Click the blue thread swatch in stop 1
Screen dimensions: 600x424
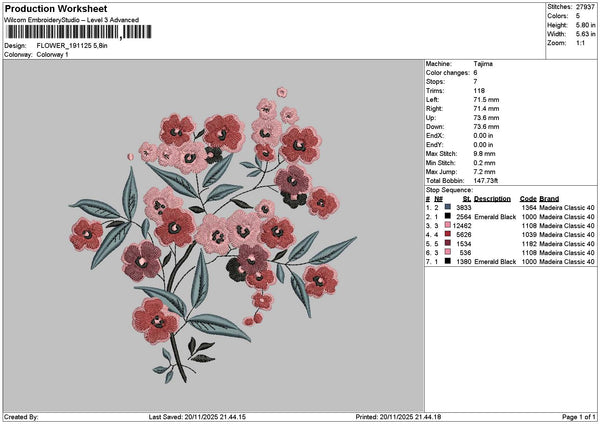click(448, 207)
